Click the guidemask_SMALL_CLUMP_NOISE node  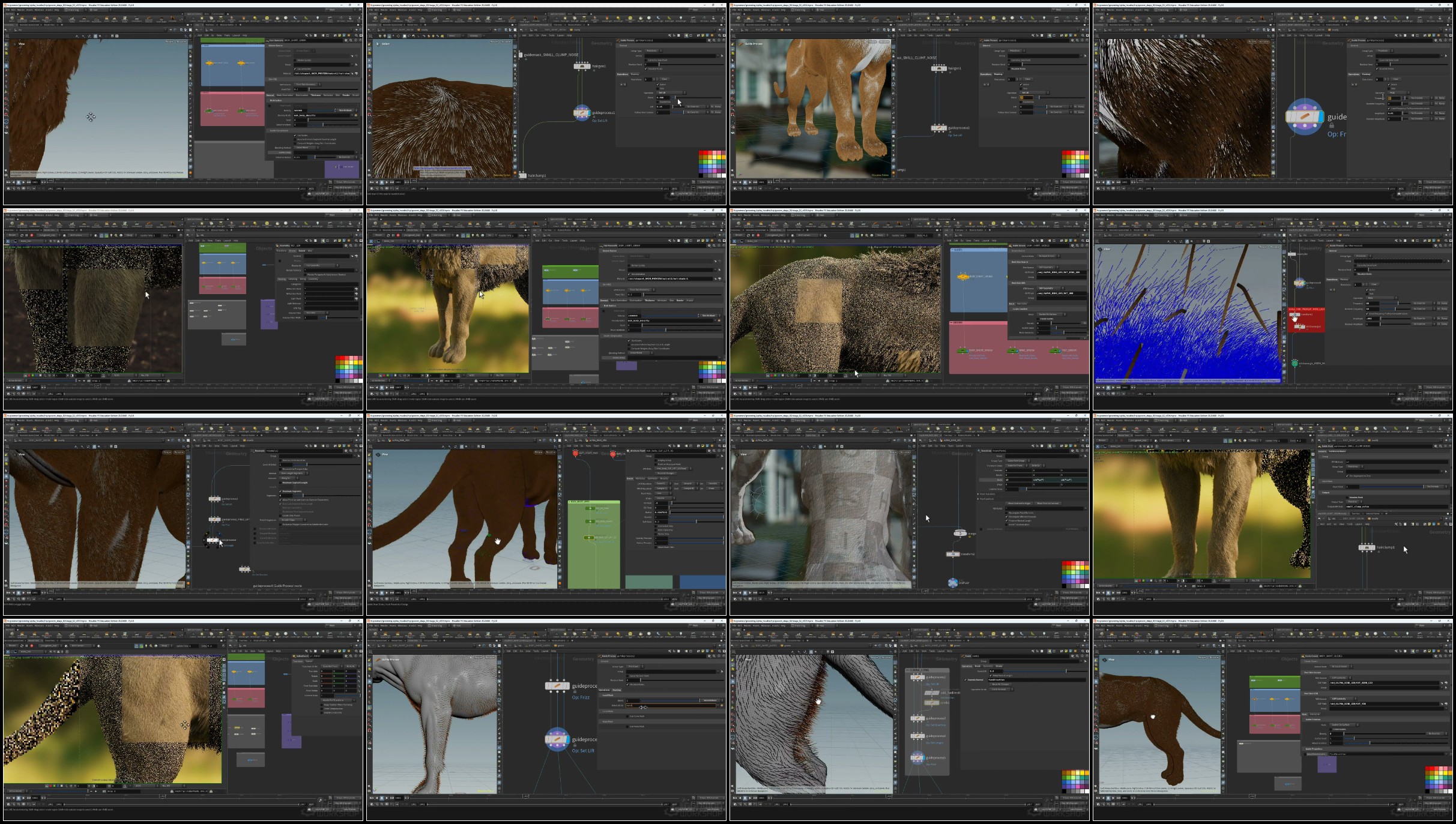click(x=521, y=55)
